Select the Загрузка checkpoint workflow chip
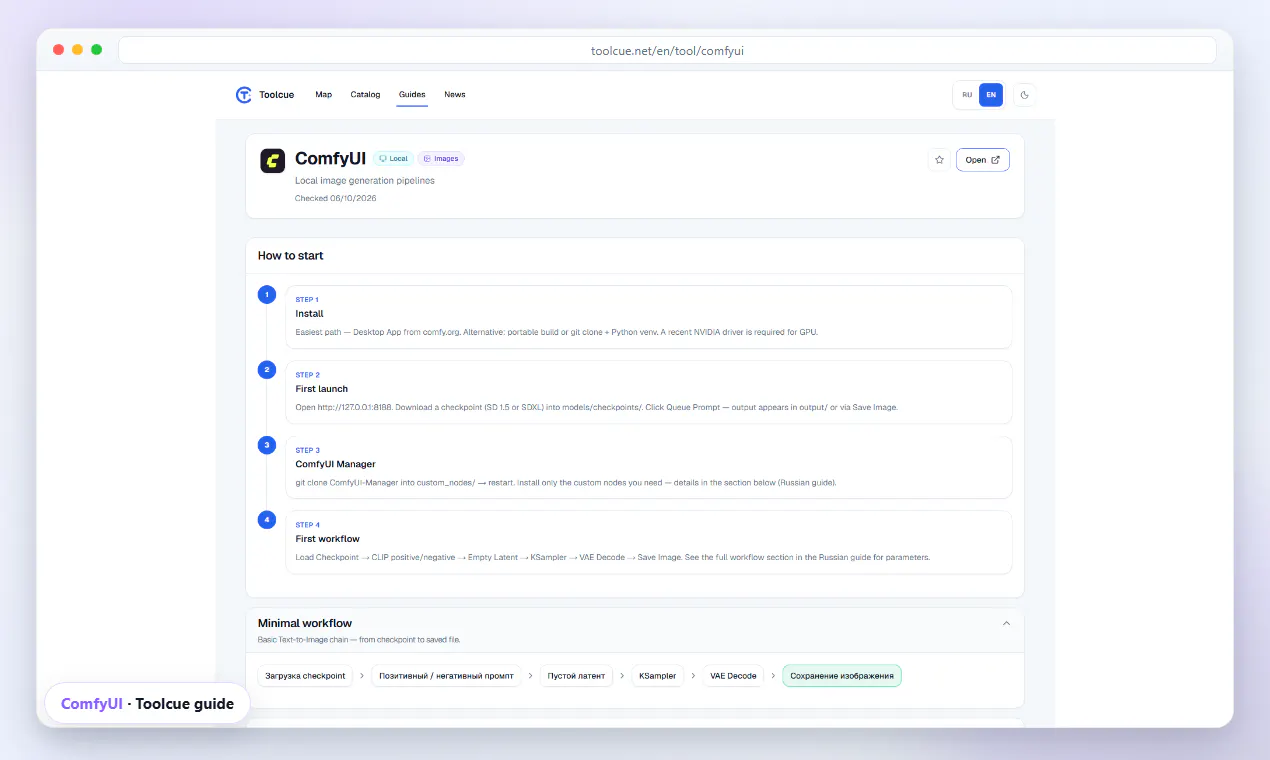Image resolution: width=1270 pixels, height=760 pixels. (x=305, y=676)
